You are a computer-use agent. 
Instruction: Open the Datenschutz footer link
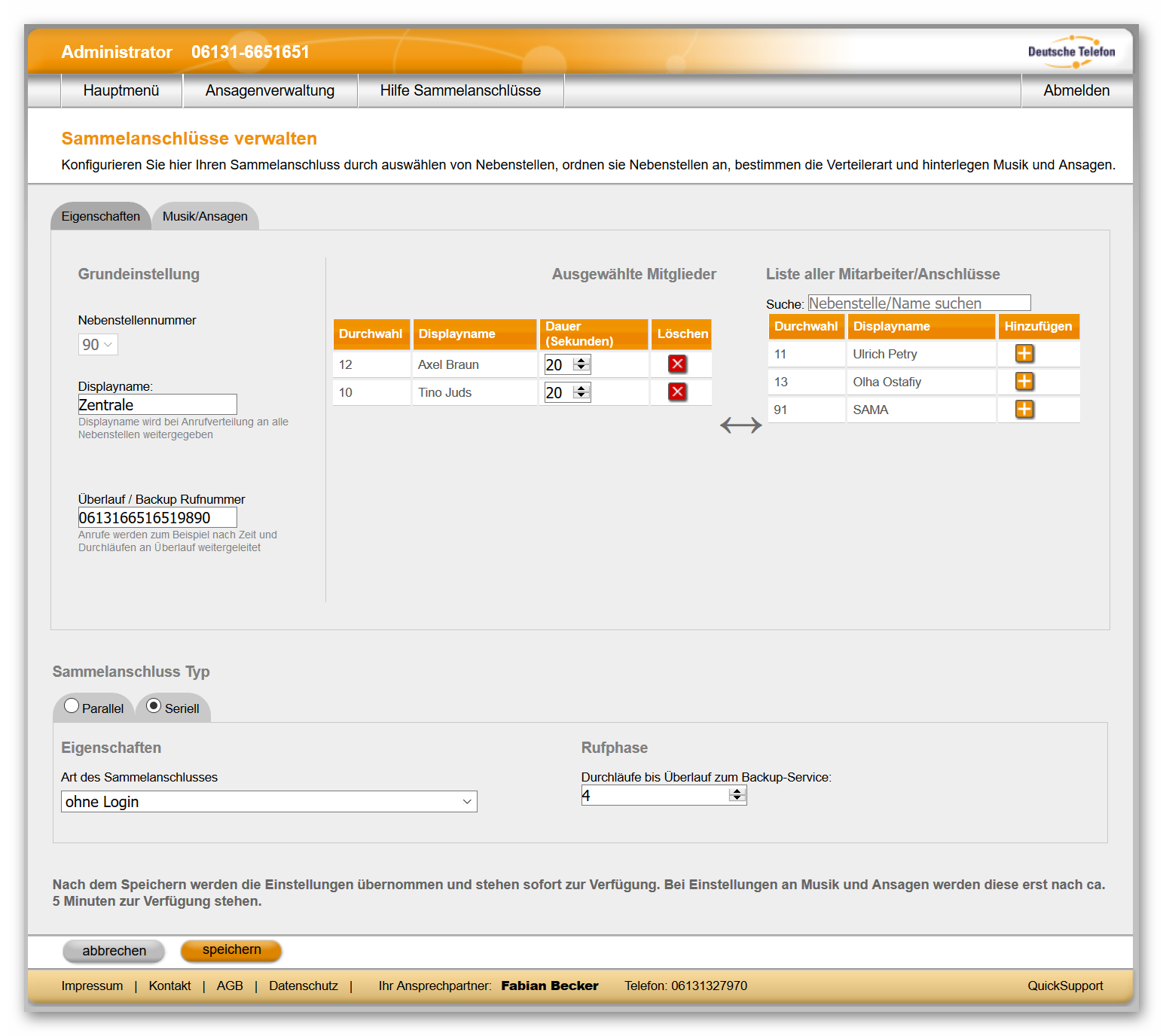(304, 986)
